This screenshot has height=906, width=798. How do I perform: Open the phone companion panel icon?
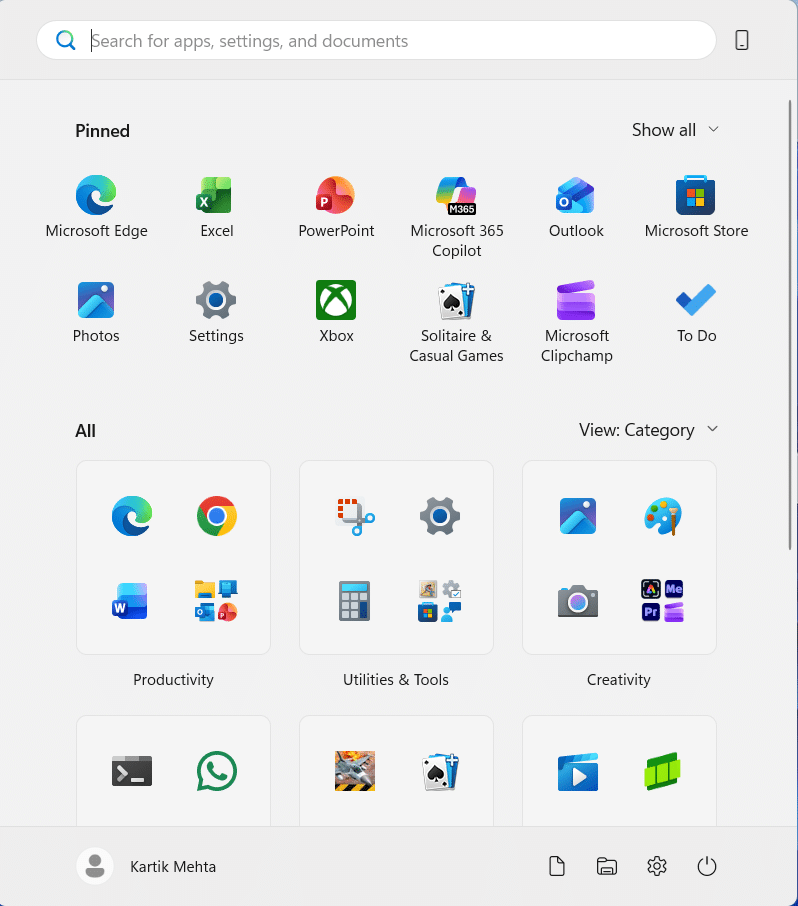(742, 41)
